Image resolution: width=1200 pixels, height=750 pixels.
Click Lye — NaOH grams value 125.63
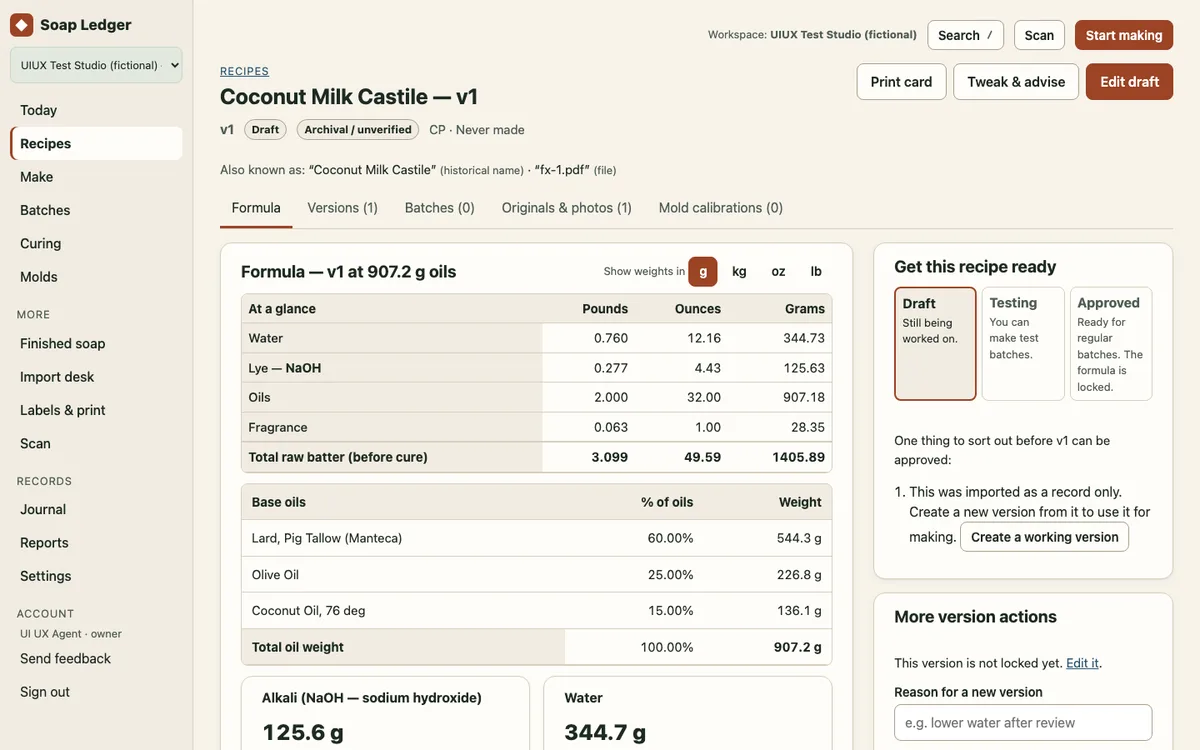click(804, 368)
